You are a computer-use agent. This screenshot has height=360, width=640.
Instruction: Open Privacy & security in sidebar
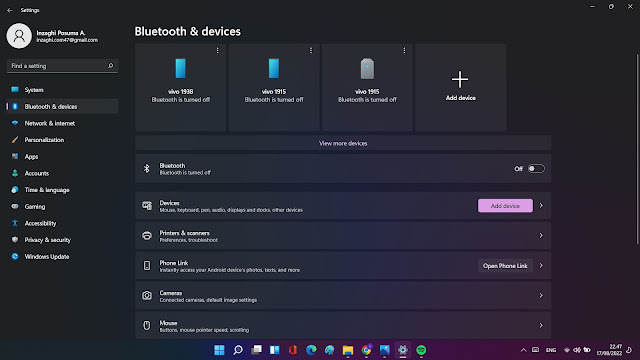(62, 240)
